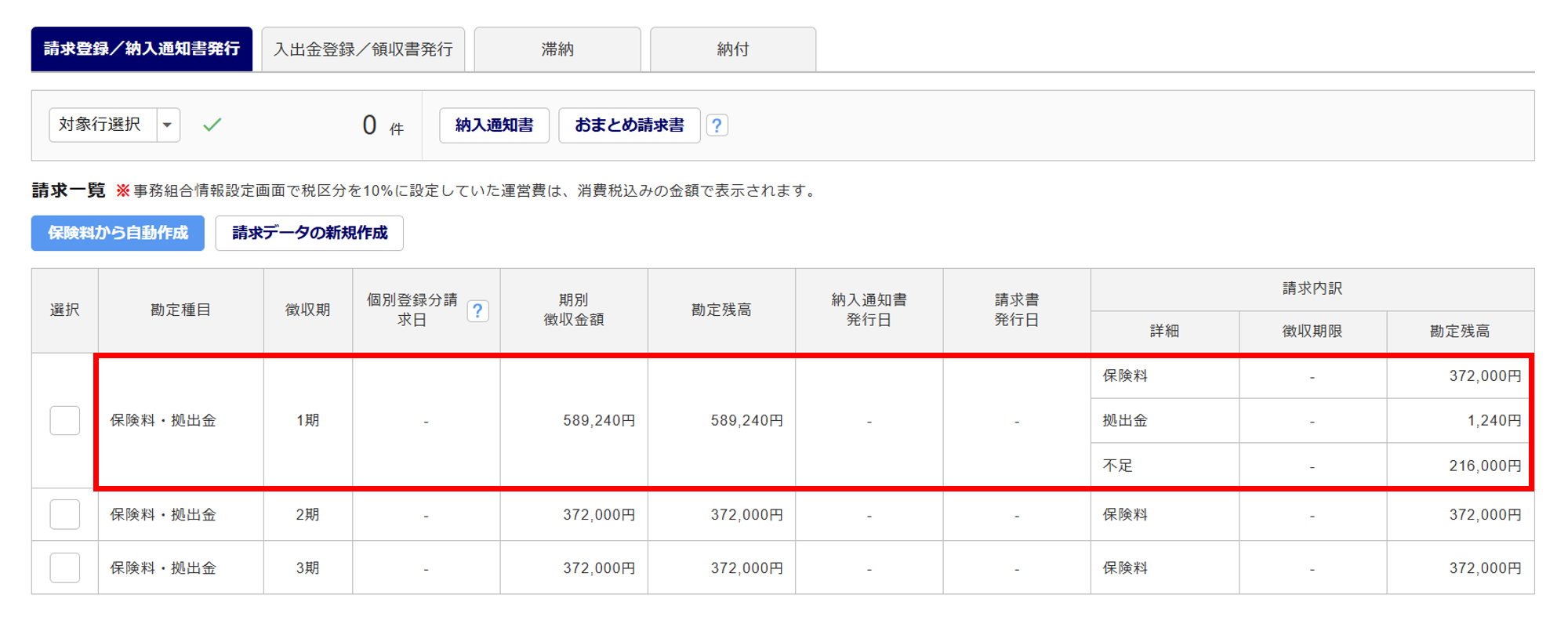Image resolution: width=1568 pixels, height=631 pixels.
Task: Click 保険料から自動作成 button
Action: coord(118,233)
